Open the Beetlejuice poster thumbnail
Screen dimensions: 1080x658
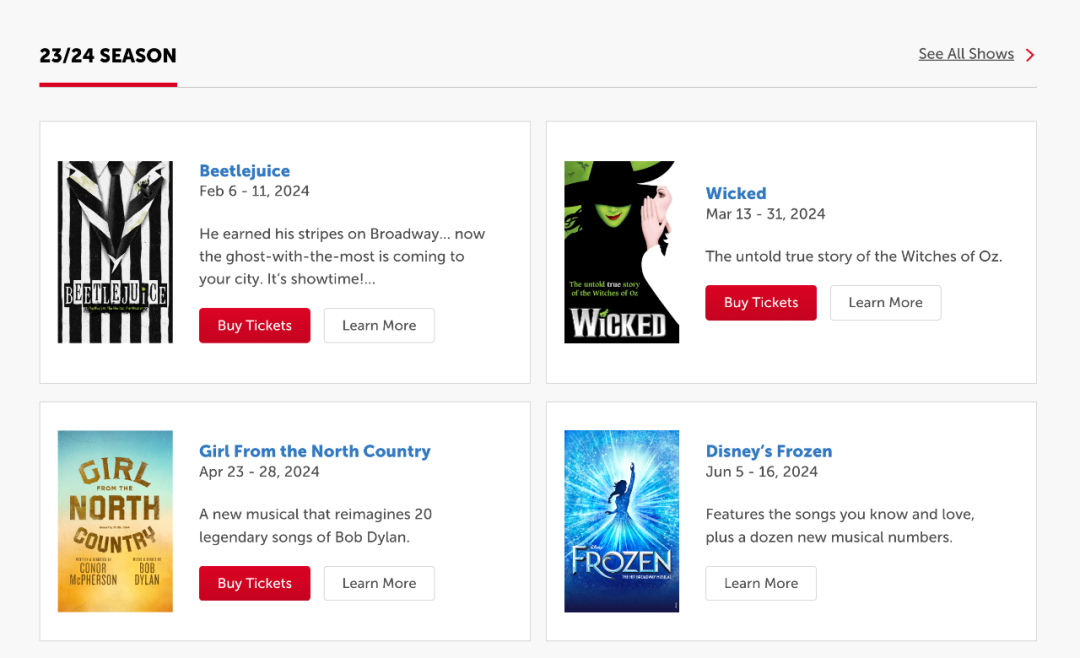pos(115,252)
